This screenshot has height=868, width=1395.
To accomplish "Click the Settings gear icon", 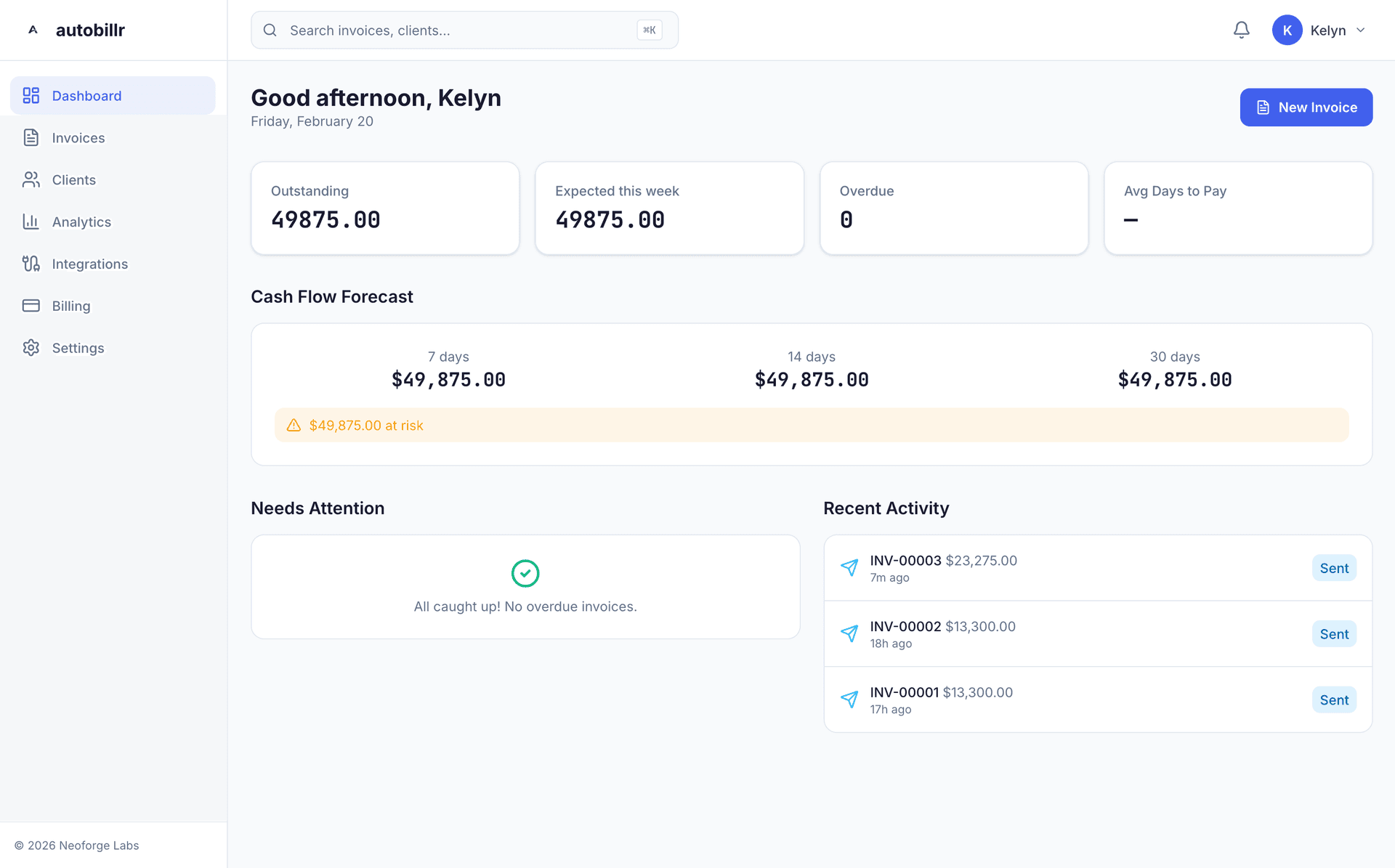I will tap(31, 348).
